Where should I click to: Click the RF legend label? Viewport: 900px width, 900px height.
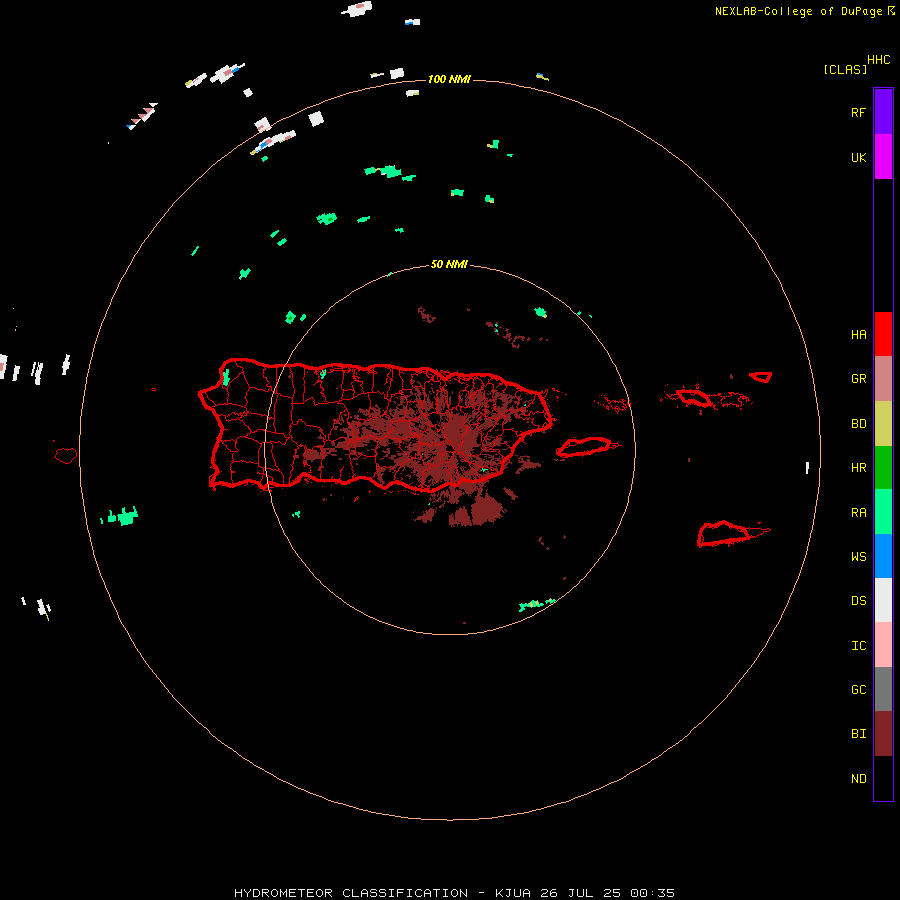point(858,112)
